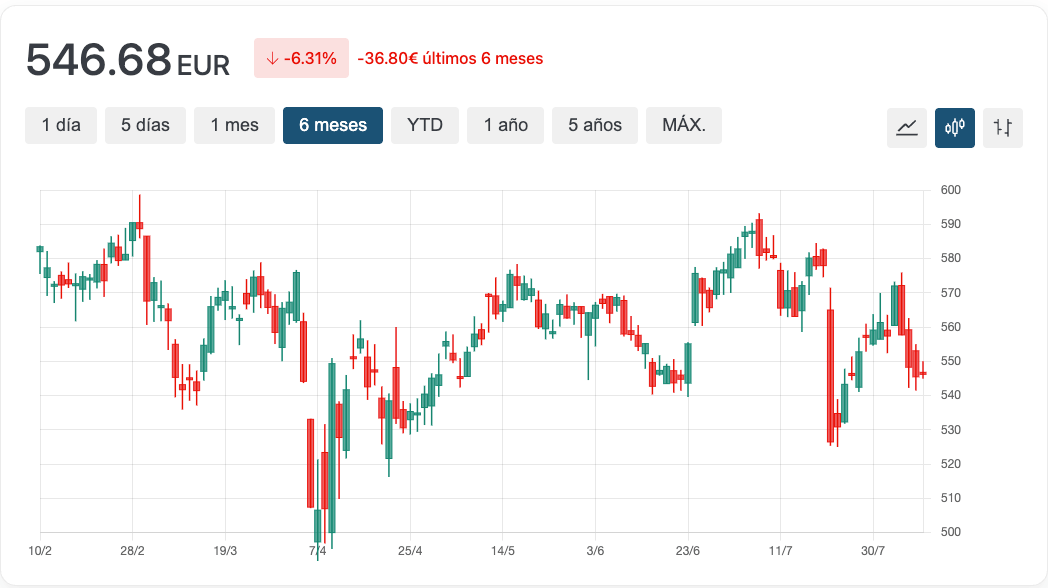Select the 5 días time range
This screenshot has width=1048, height=588.
click(145, 125)
